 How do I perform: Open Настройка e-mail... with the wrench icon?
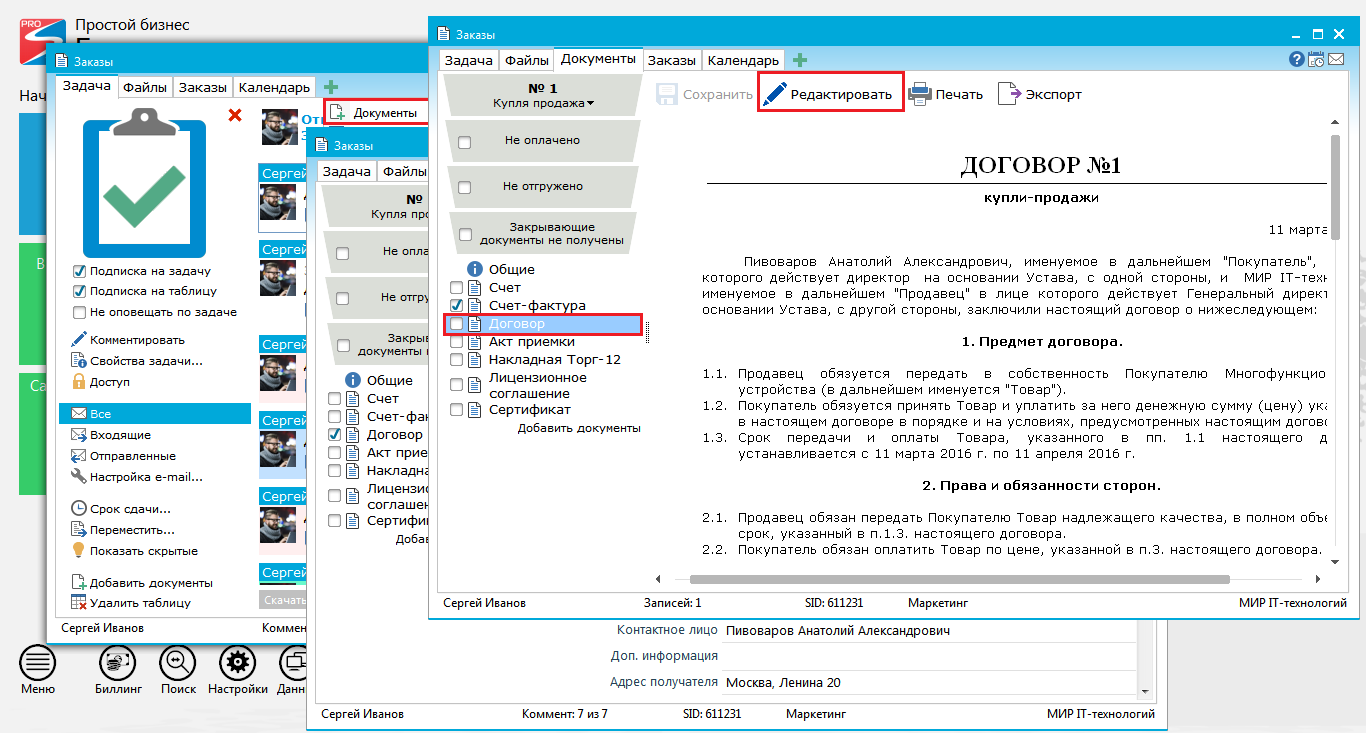(x=137, y=477)
